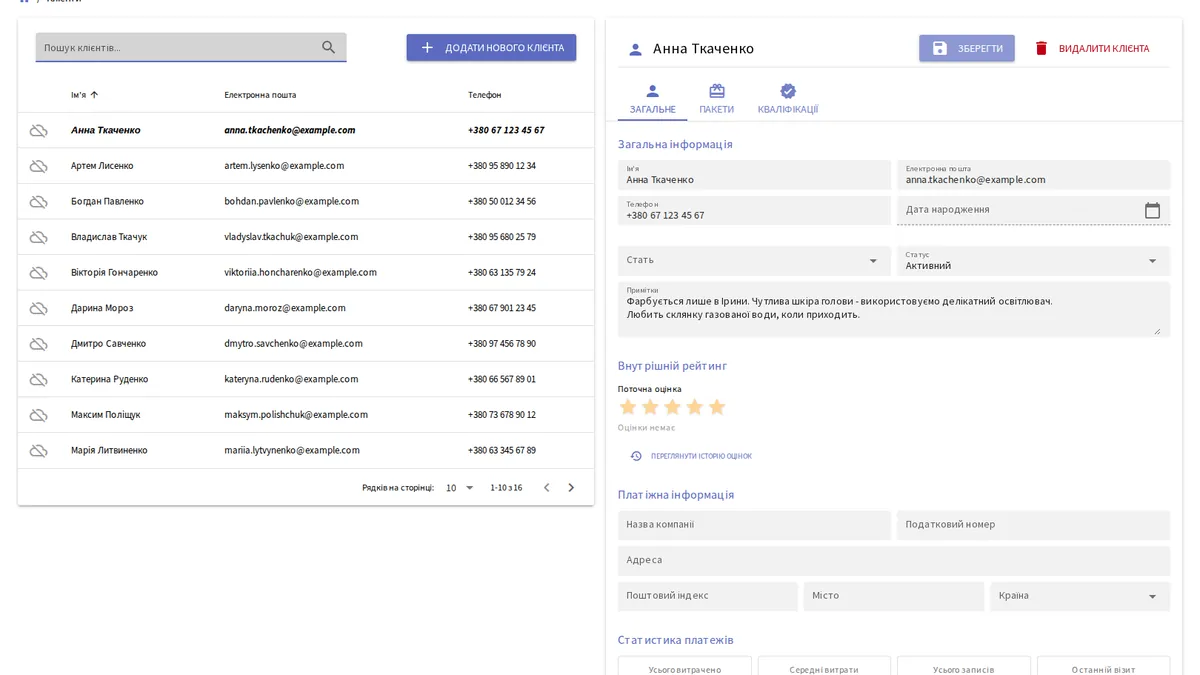Click the search magnifier icon
The height and width of the screenshot is (675, 1200).
(x=328, y=47)
